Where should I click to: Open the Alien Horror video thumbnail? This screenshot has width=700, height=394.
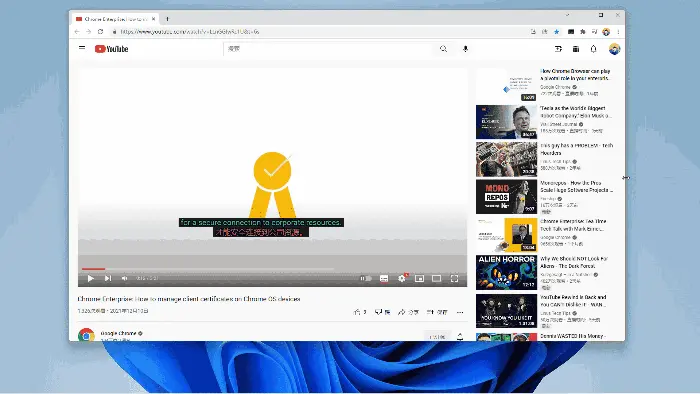point(506,272)
